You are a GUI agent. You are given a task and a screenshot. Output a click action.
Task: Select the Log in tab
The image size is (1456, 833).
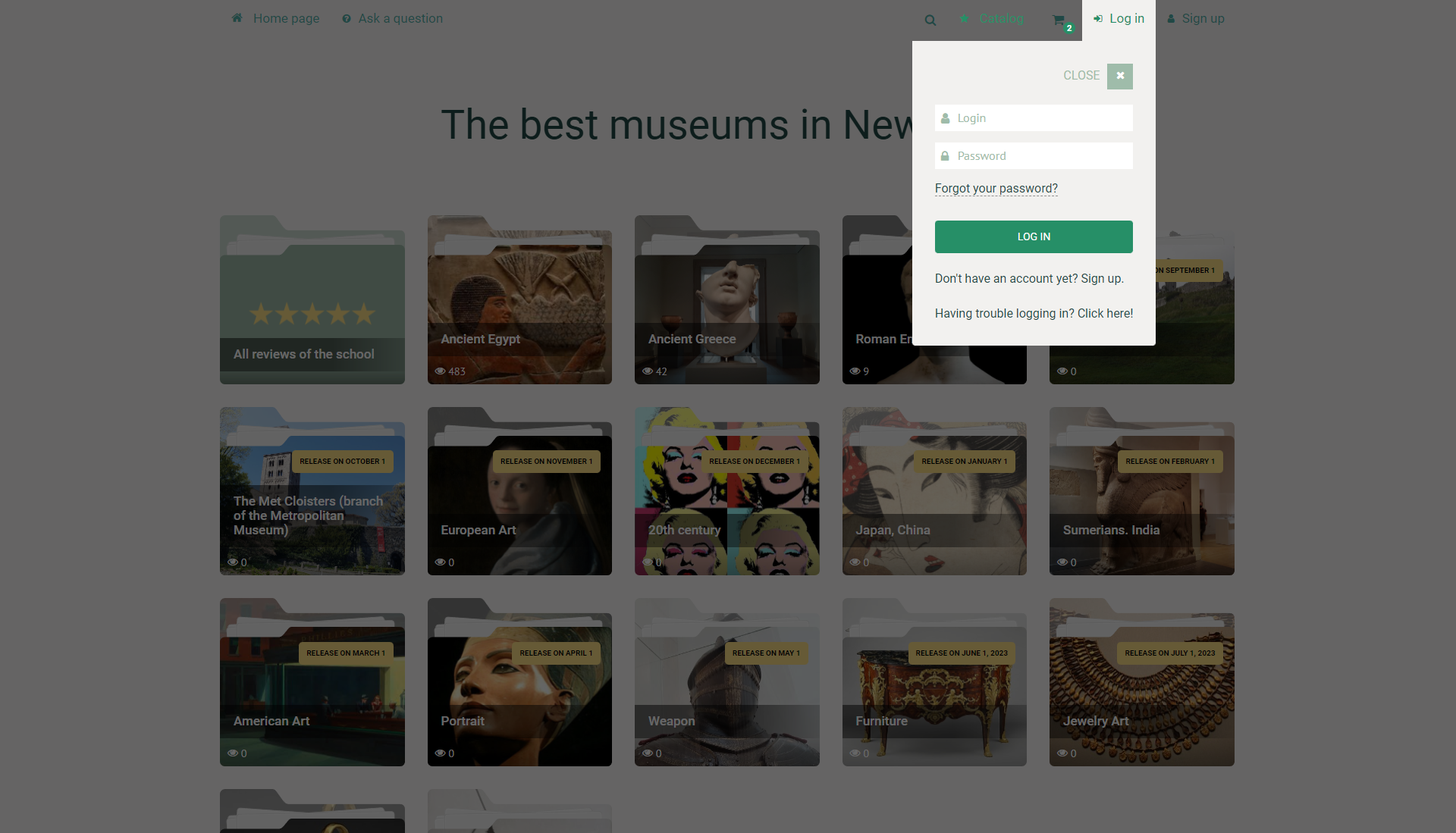click(1119, 20)
